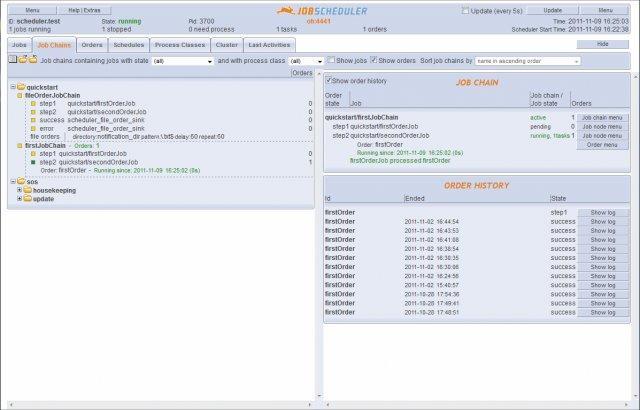Open the top-left Menu button

click(33, 10)
